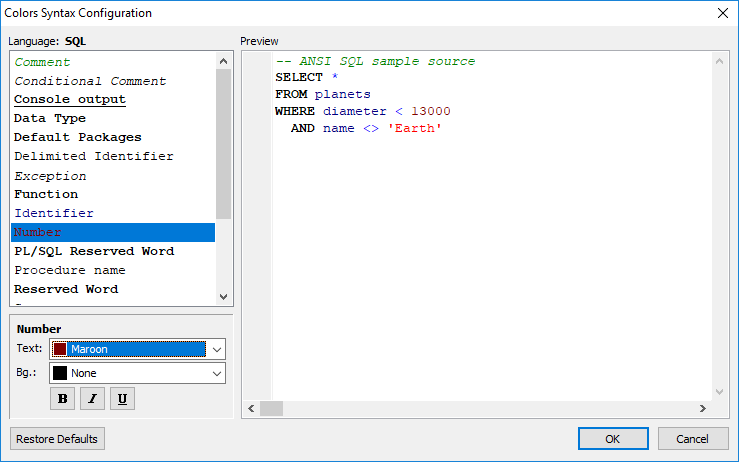This screenshot has width=739, height=462.
Task: Select Identifier in the syntax list
Action: (113, 213)
